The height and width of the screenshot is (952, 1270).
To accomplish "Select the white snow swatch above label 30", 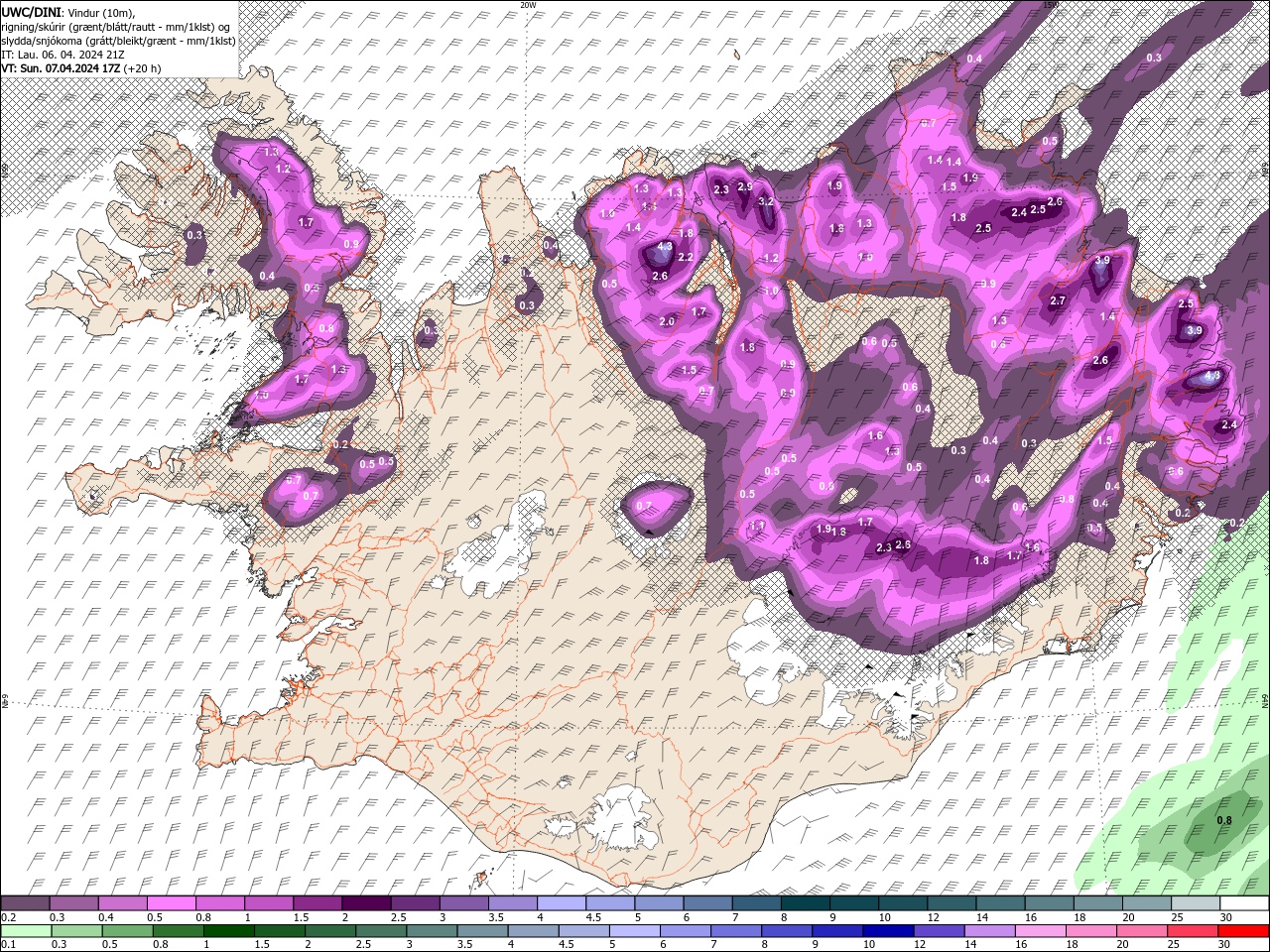I will tap(1244, 903).
